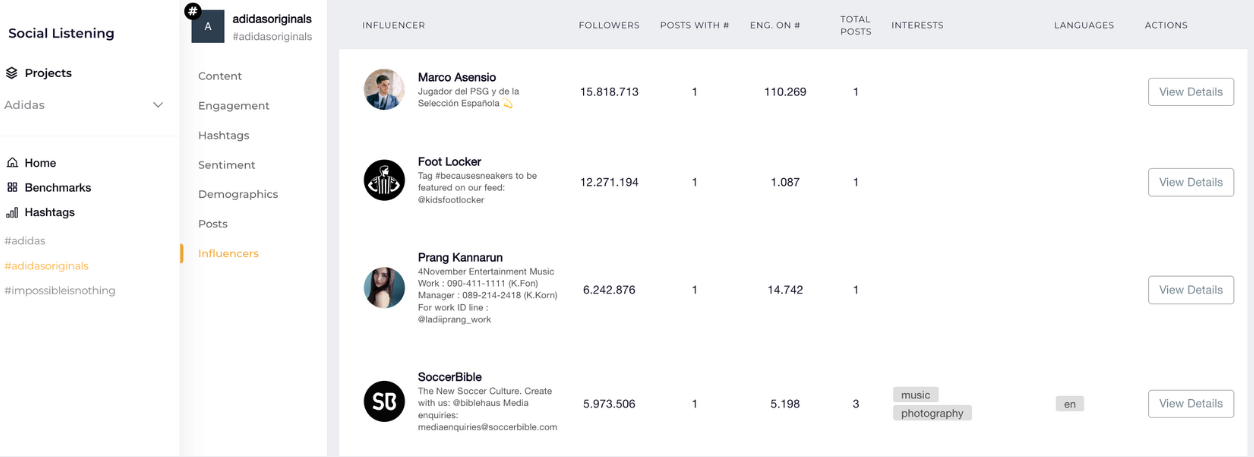1254x457 pixels.
Task: View Details for Marco Asensio
Action: pyautogui.click(x=1191, y=91)
